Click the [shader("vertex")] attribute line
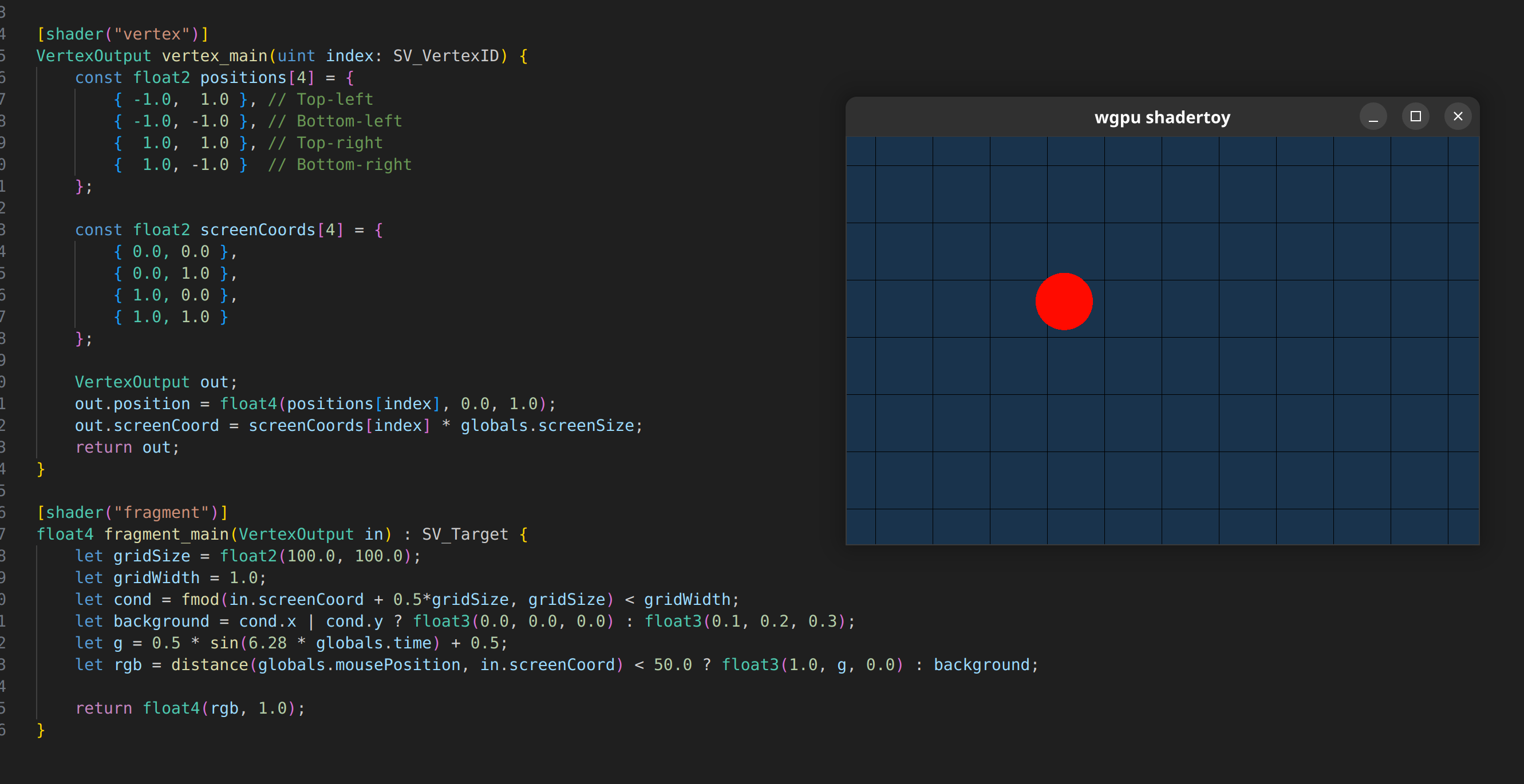The height and width of the screenshot is (784, 1524). coord(123,34)
